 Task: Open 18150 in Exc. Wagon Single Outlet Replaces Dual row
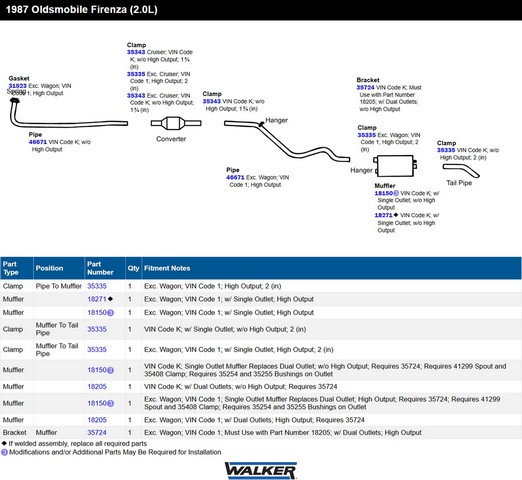tap(97, 403)
